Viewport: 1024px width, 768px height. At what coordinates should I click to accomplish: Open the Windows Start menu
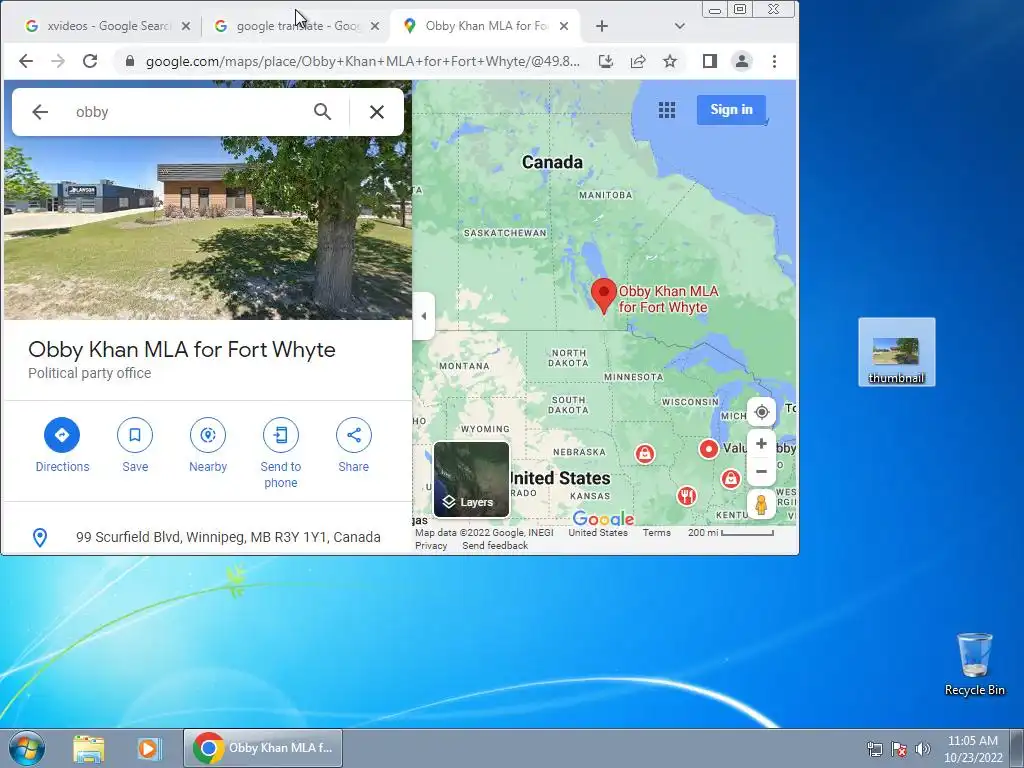coord(27,748)
